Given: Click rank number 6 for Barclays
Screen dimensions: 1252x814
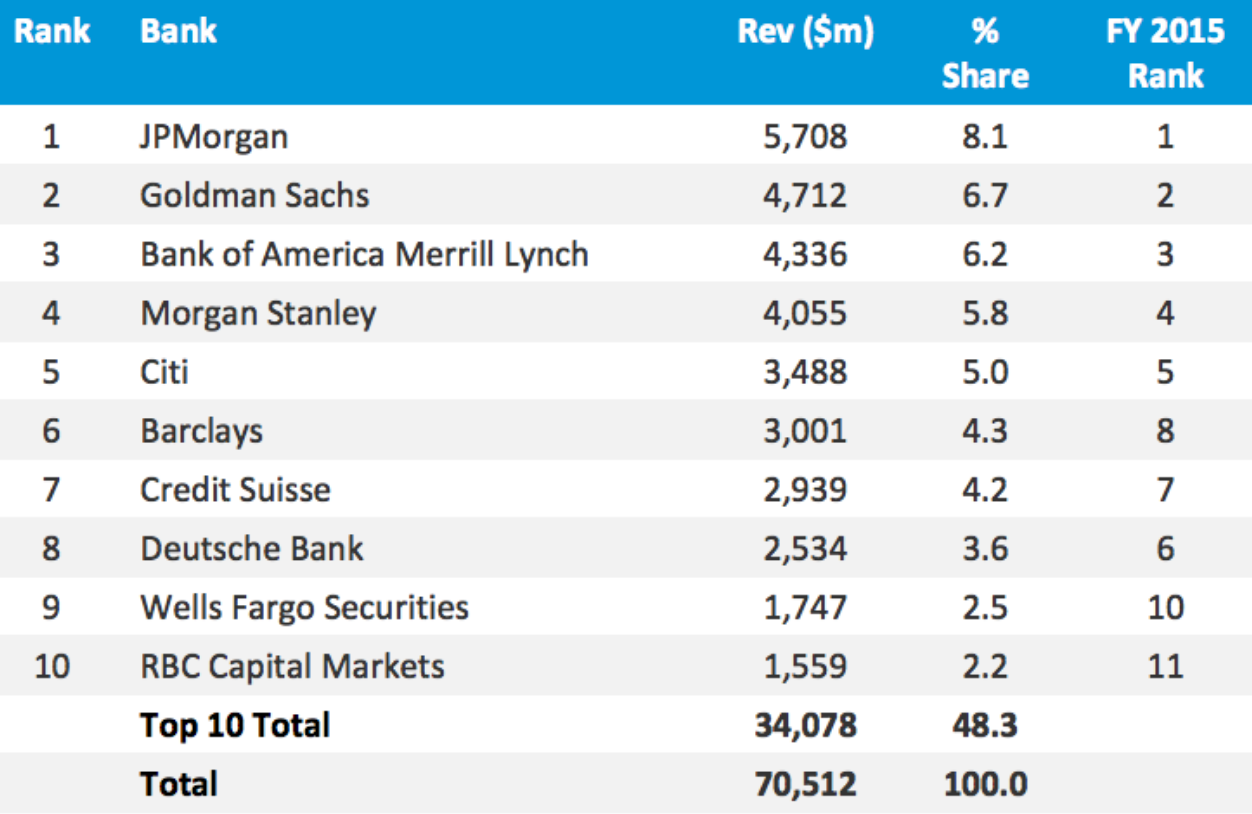Looking at the screenshot, I should point(51,432).
